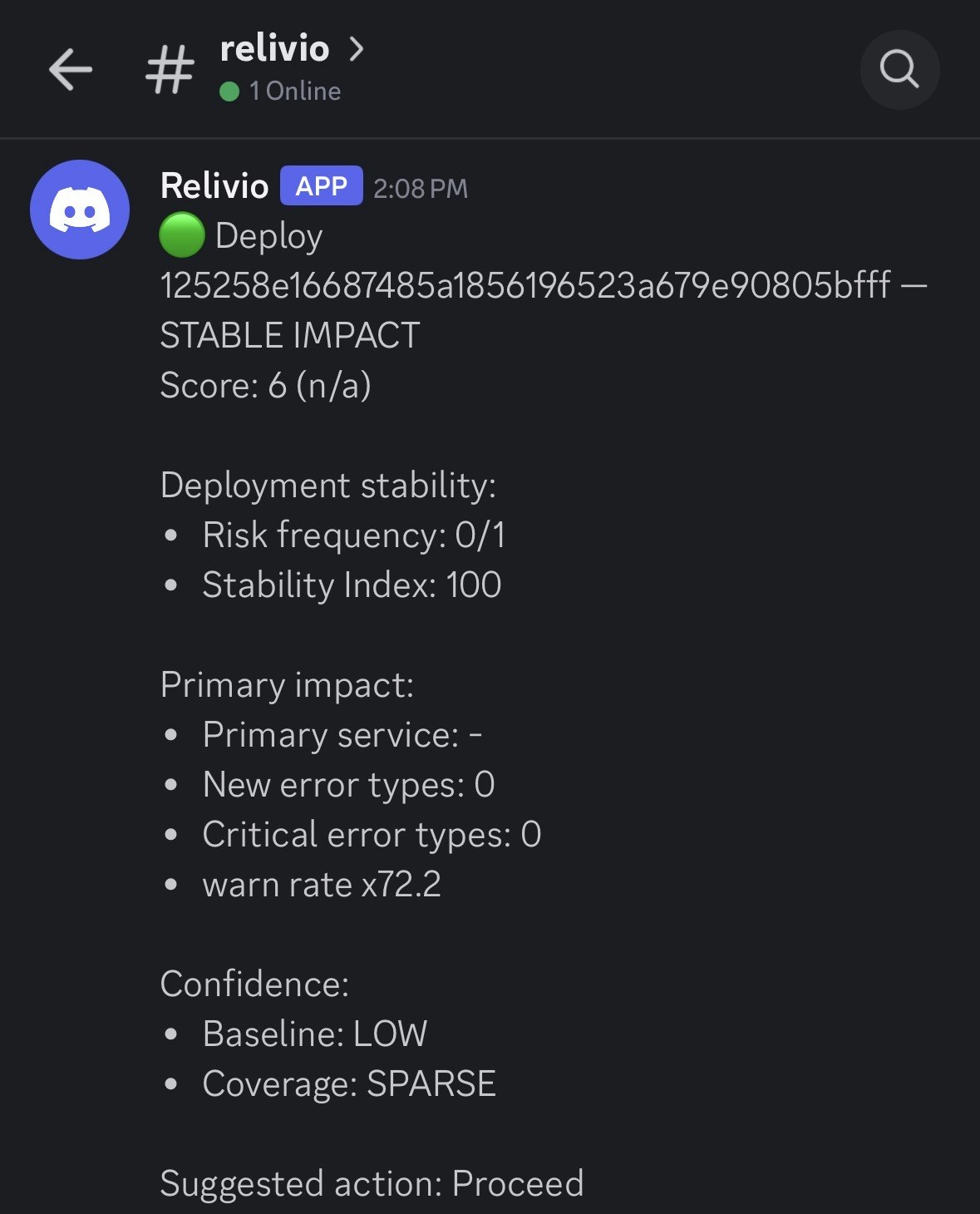
Task: Tap the Suggested action: Proceed line
Action: pos(372,1183)
